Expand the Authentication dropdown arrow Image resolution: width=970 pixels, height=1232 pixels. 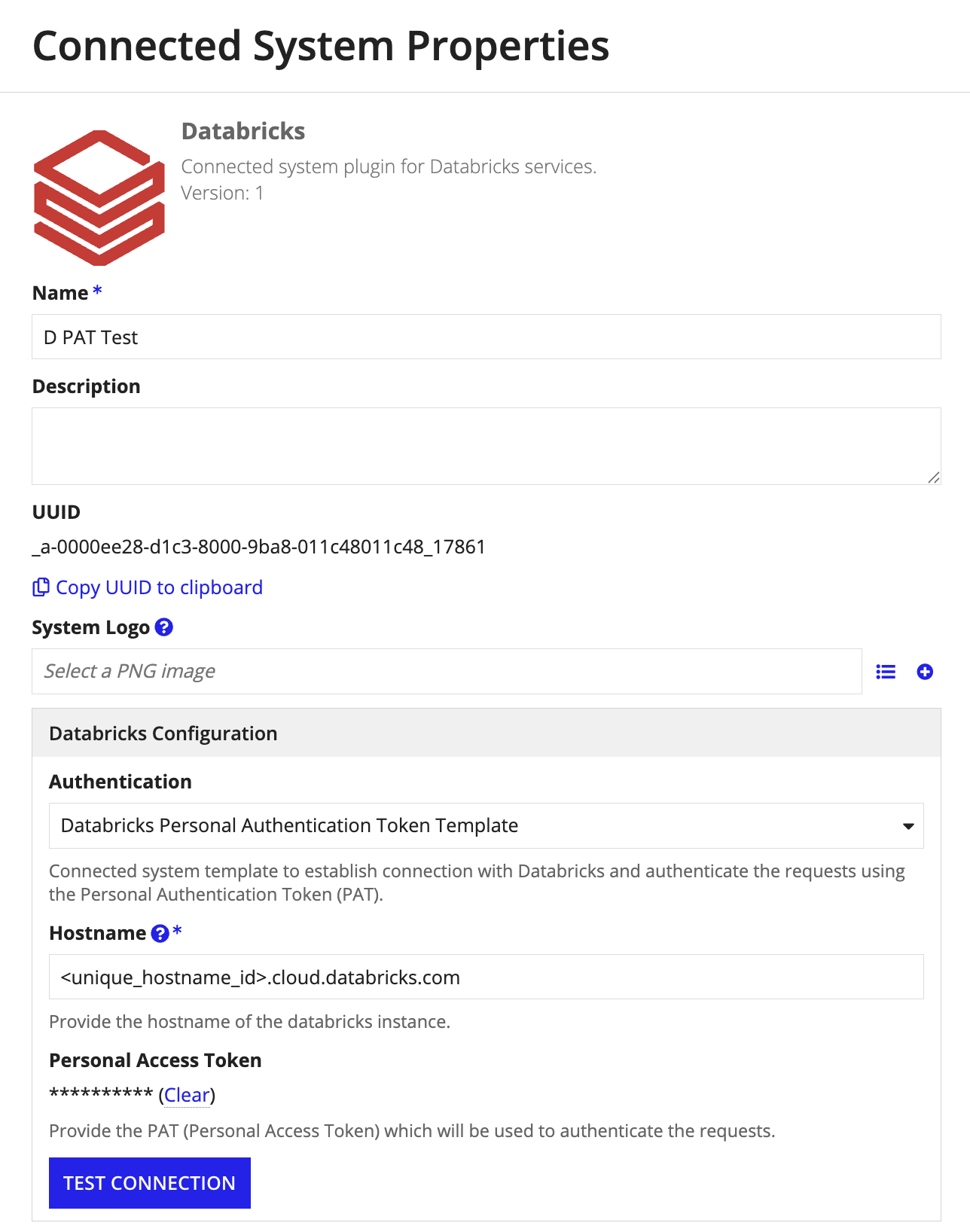(908, 826)
